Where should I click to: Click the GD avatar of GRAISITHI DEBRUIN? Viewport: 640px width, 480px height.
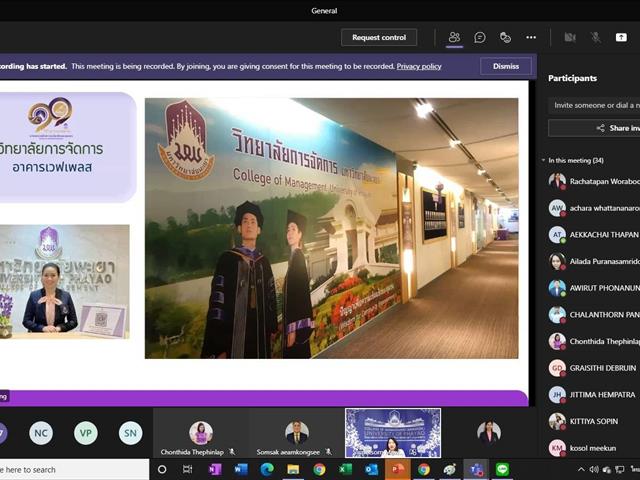[557, 368]
